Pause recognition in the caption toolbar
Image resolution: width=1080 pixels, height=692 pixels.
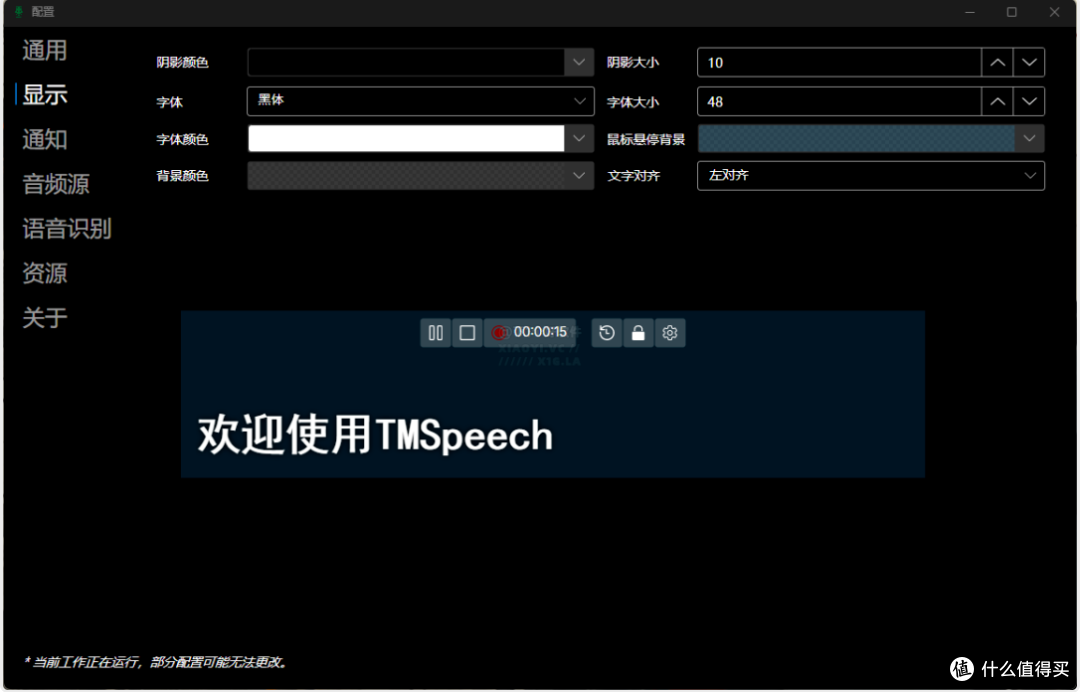pos(435,333)
